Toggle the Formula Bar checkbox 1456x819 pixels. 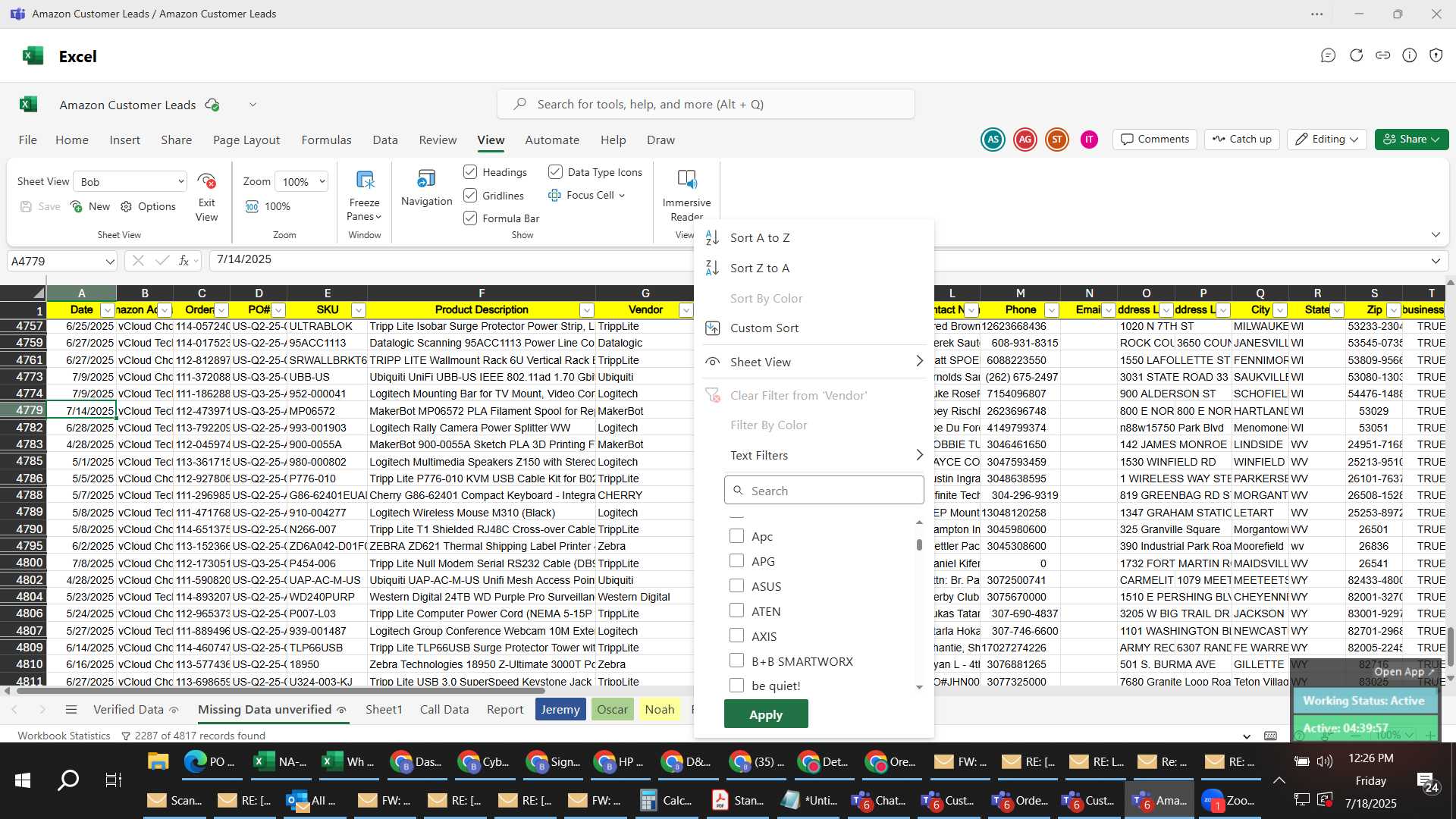[x=470, y=218]
